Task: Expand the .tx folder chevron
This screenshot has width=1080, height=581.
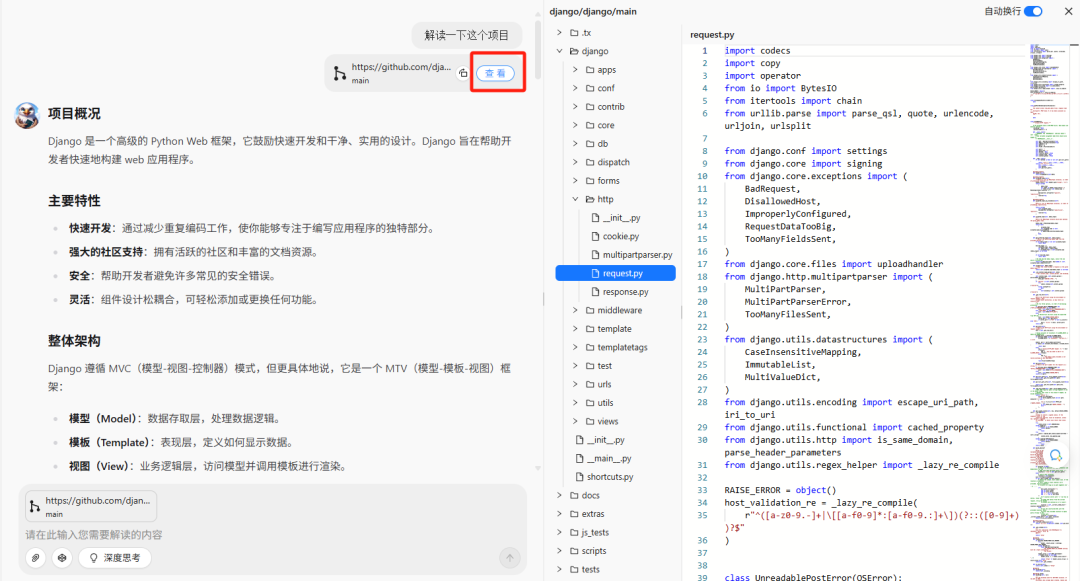Action: 559,32
